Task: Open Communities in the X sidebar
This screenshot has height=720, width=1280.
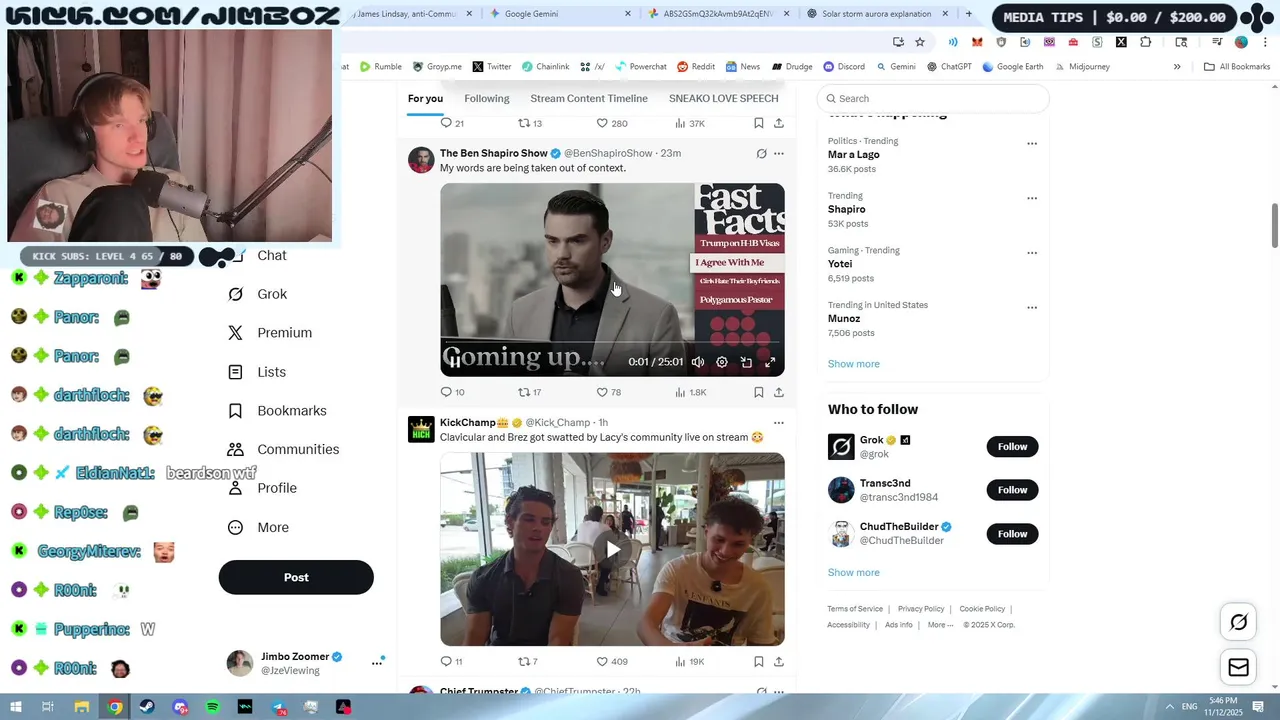Action: click(x=284, y=449)
